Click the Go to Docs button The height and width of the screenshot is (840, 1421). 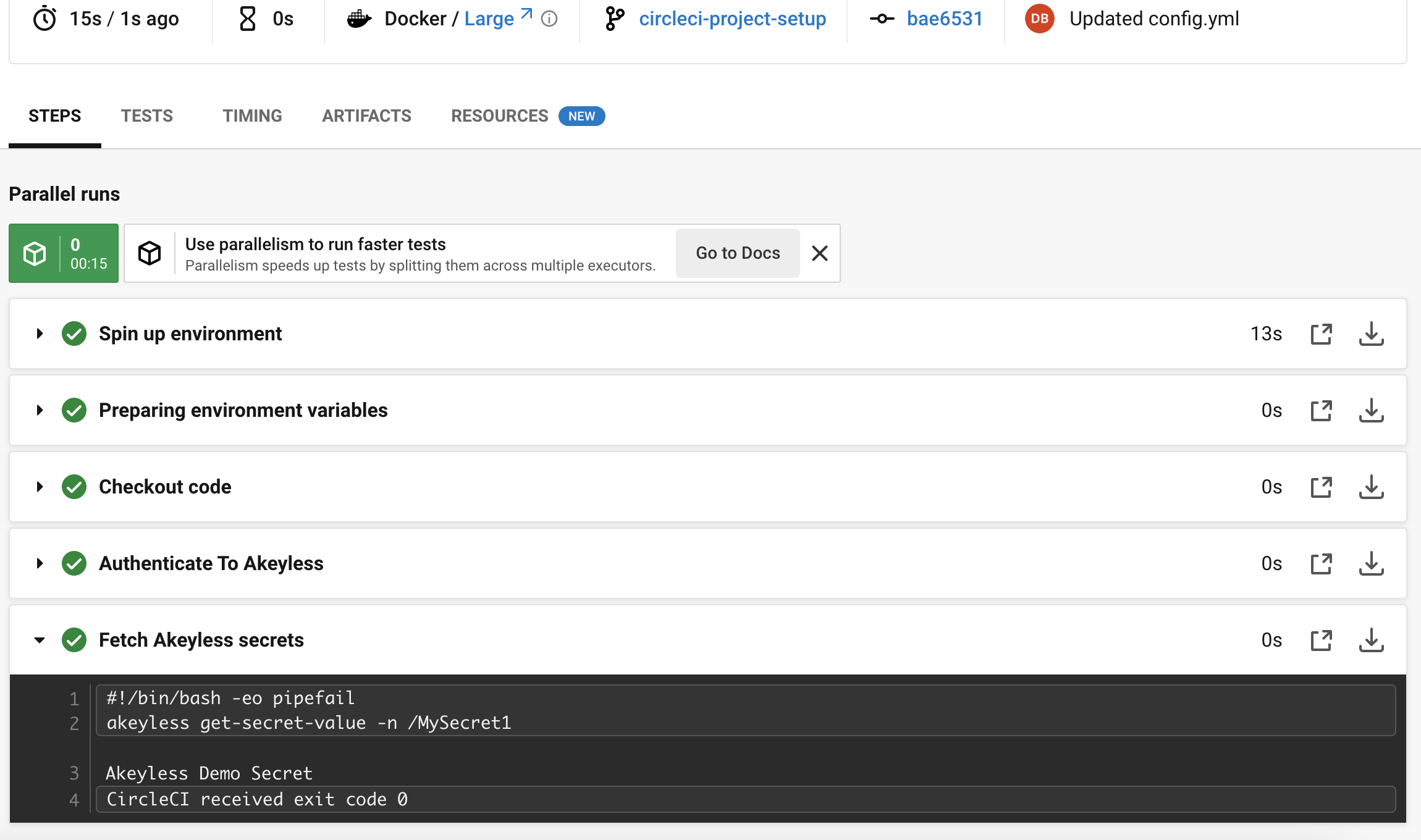[x=738, y=253]
